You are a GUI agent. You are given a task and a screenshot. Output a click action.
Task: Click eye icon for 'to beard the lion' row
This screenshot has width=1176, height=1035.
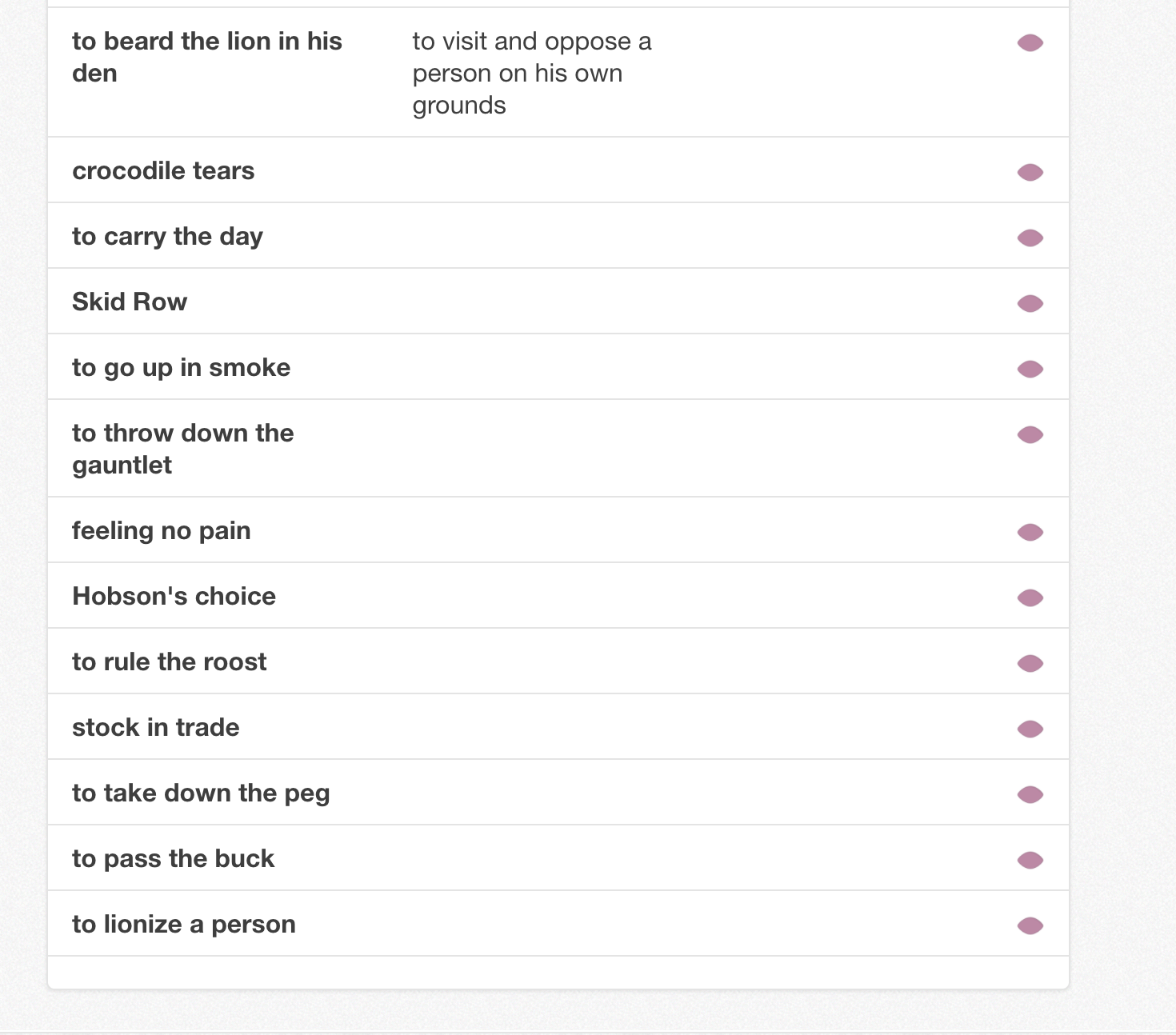coord(1030,42)
